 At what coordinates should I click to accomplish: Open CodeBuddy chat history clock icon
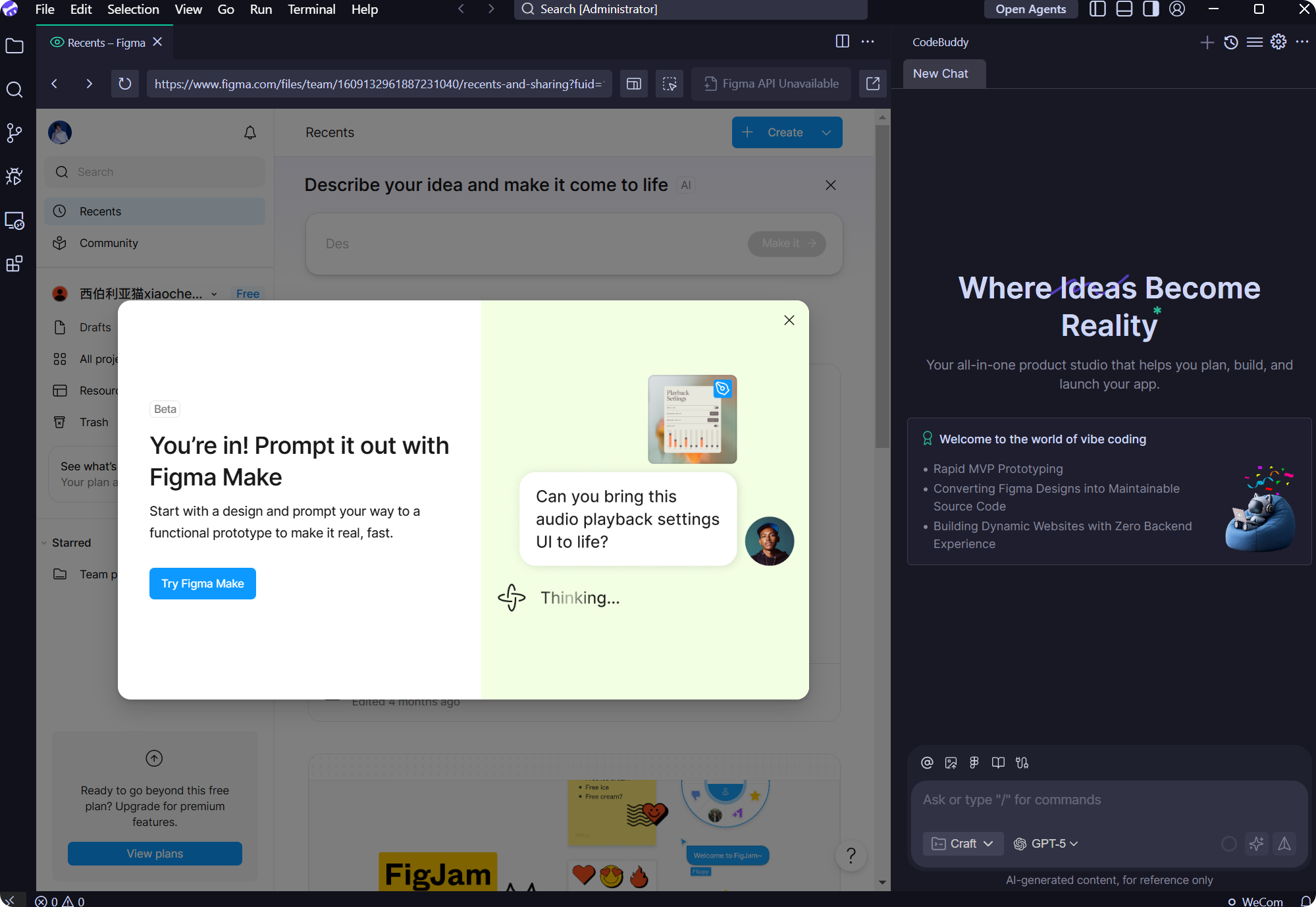tap(1231, 42)
